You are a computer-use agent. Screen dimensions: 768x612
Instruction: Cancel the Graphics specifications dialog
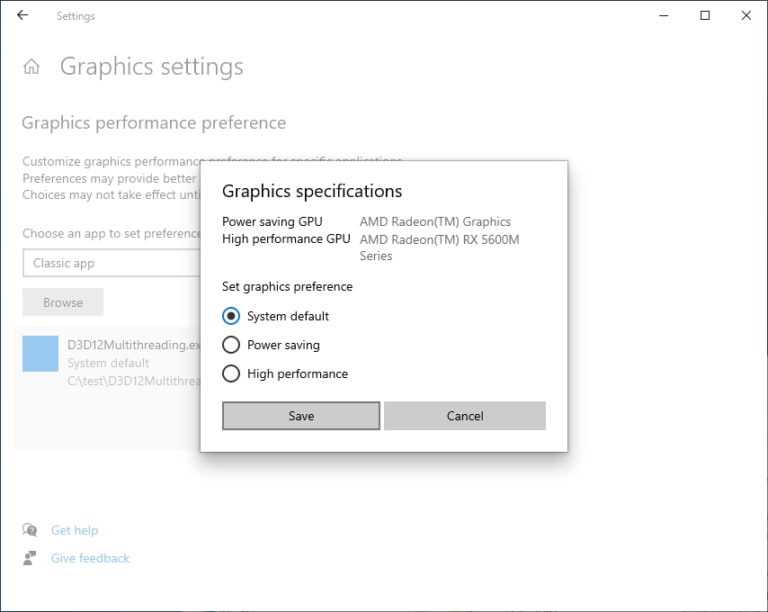(465, 416)
